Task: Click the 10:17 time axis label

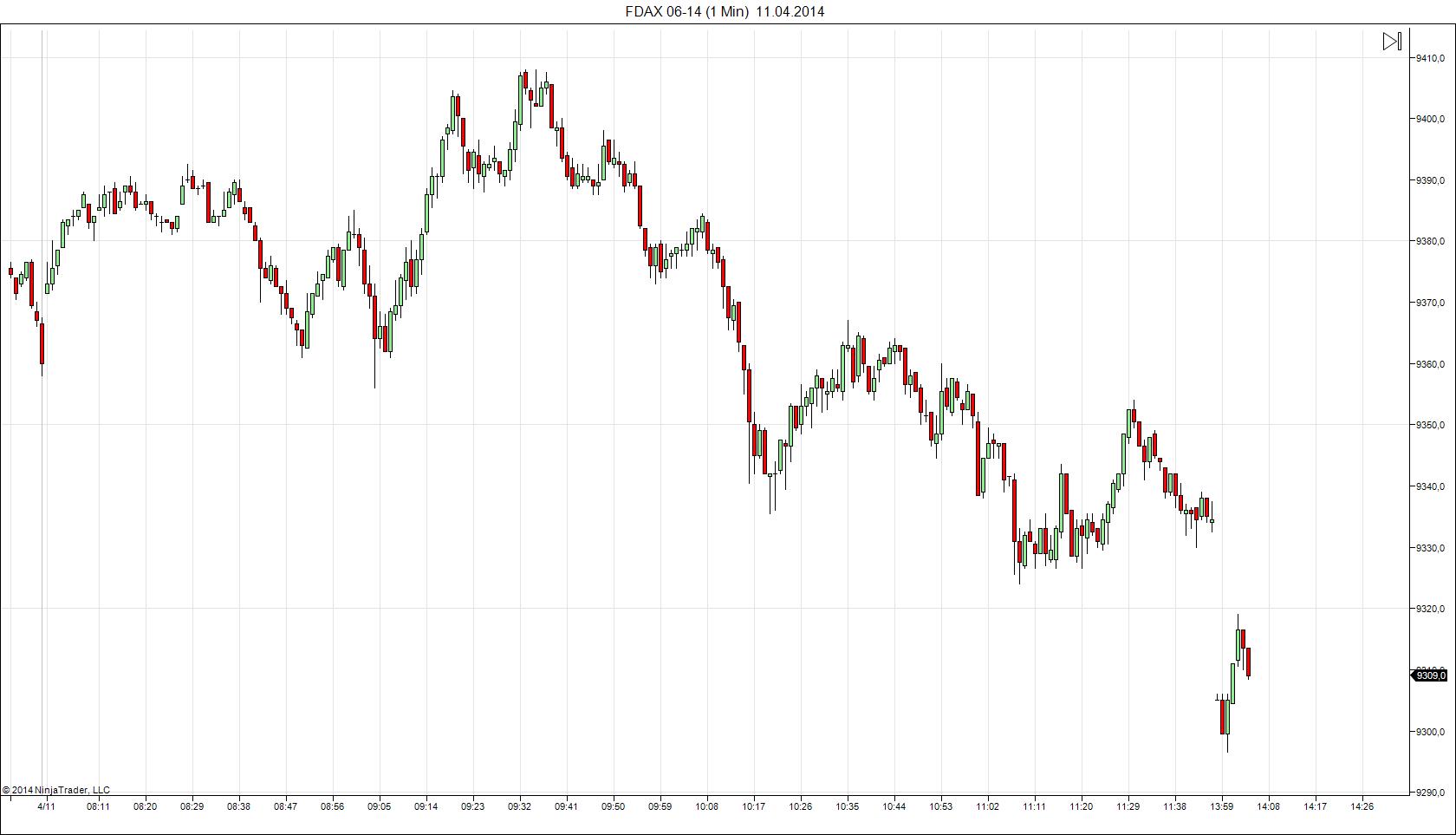Action: [x=754, y=806]
